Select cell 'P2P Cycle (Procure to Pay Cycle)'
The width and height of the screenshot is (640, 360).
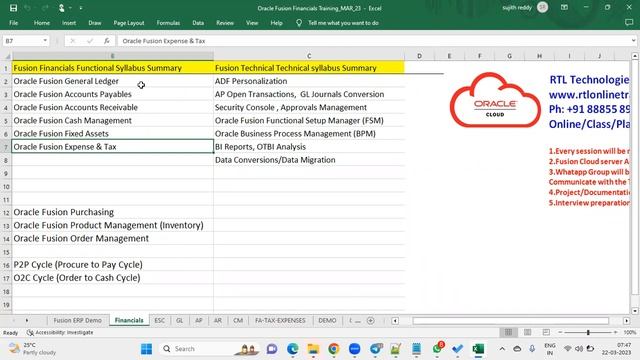(113, 264)
